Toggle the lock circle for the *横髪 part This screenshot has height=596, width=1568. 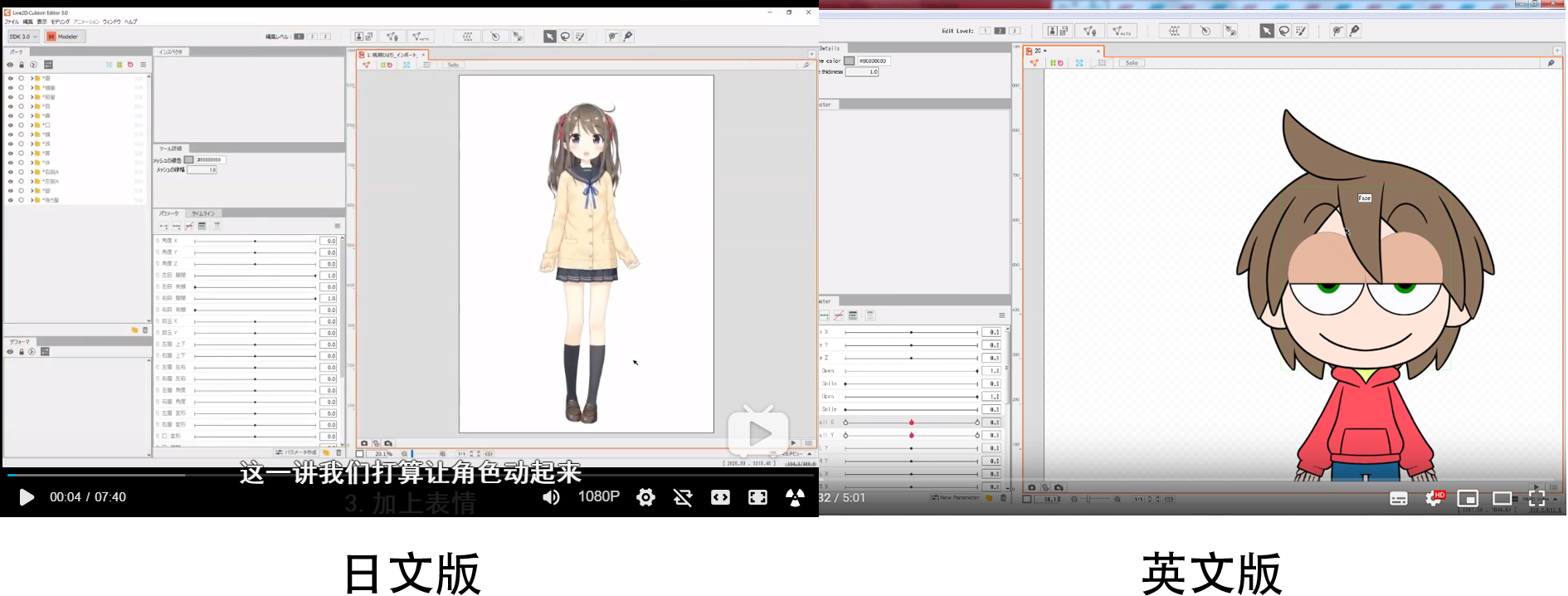pyautogui.click(x=22, y=87)
